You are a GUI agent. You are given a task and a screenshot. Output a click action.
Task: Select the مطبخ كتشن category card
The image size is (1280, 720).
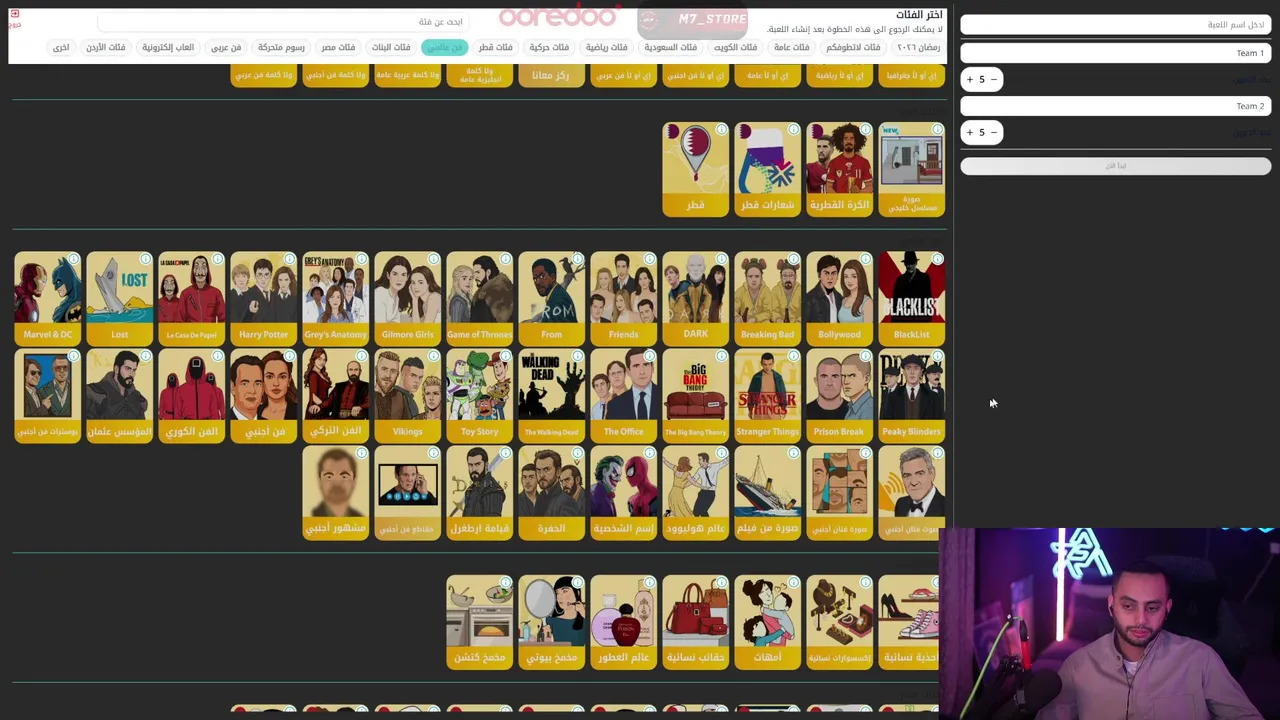coord(480,621)
